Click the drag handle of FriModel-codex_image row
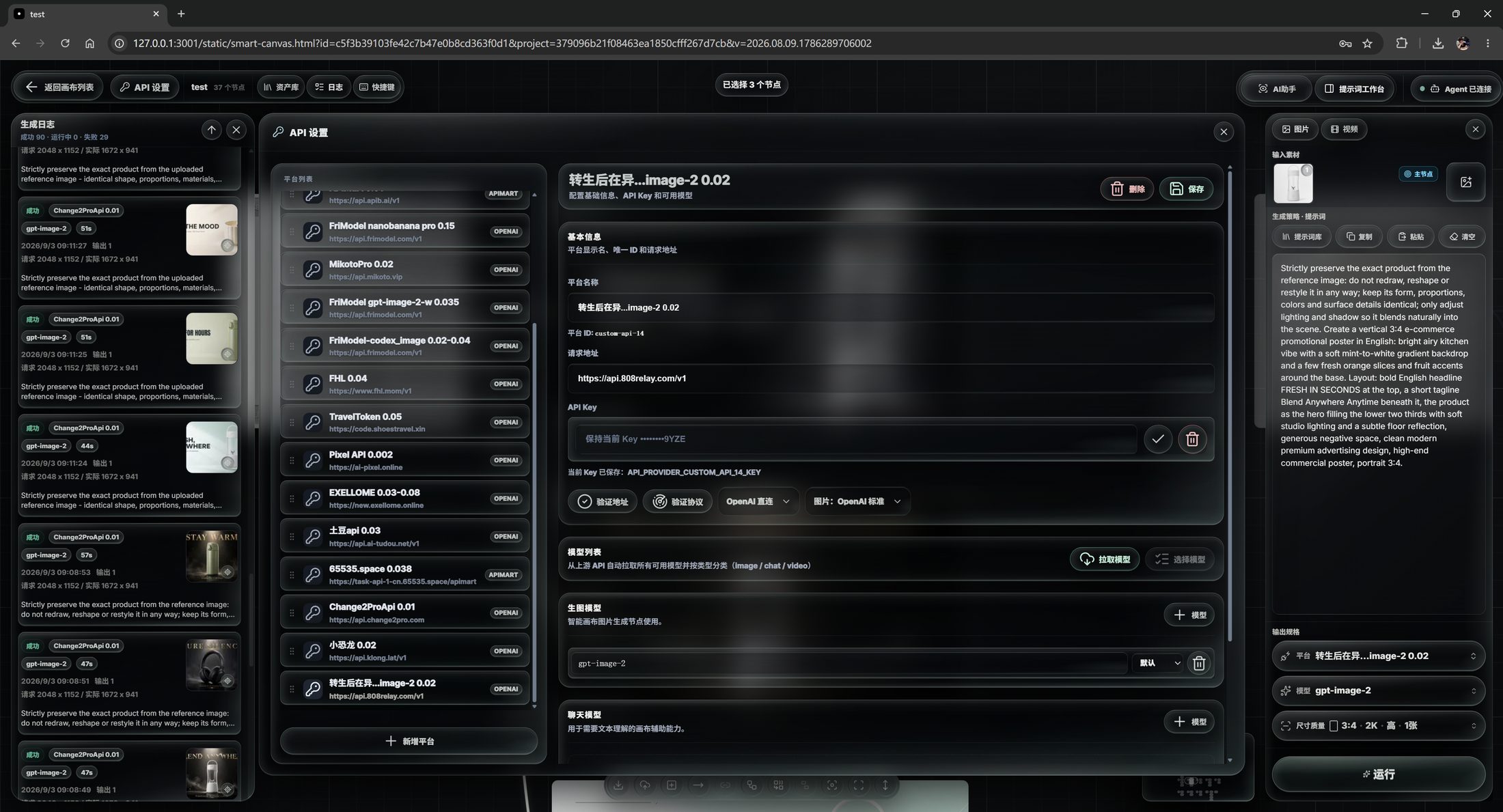The image size is (1503, 812). (x=292, y=346)
